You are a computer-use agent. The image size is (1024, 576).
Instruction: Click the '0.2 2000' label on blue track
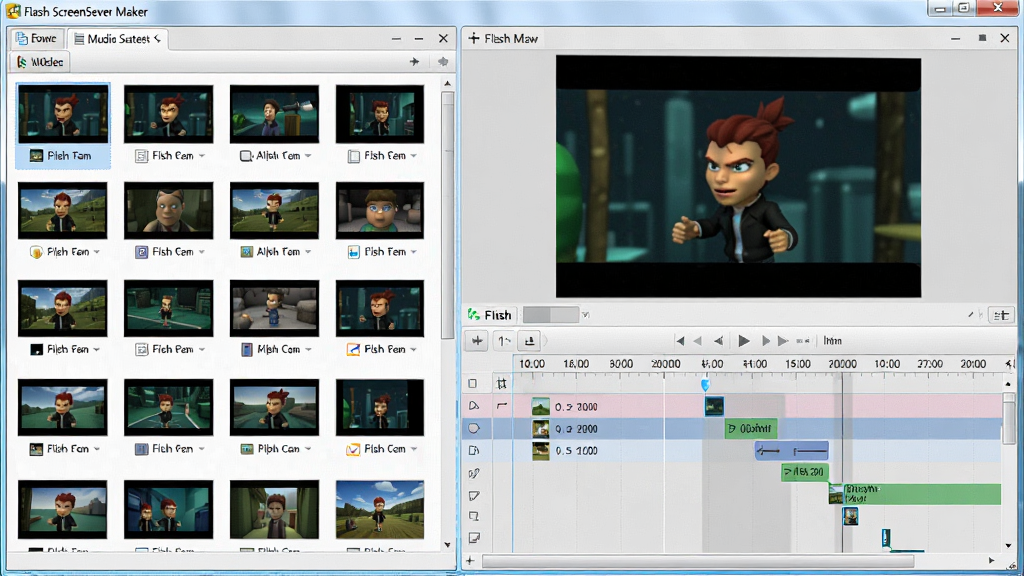pyautogui.click(x=576, y=429)
